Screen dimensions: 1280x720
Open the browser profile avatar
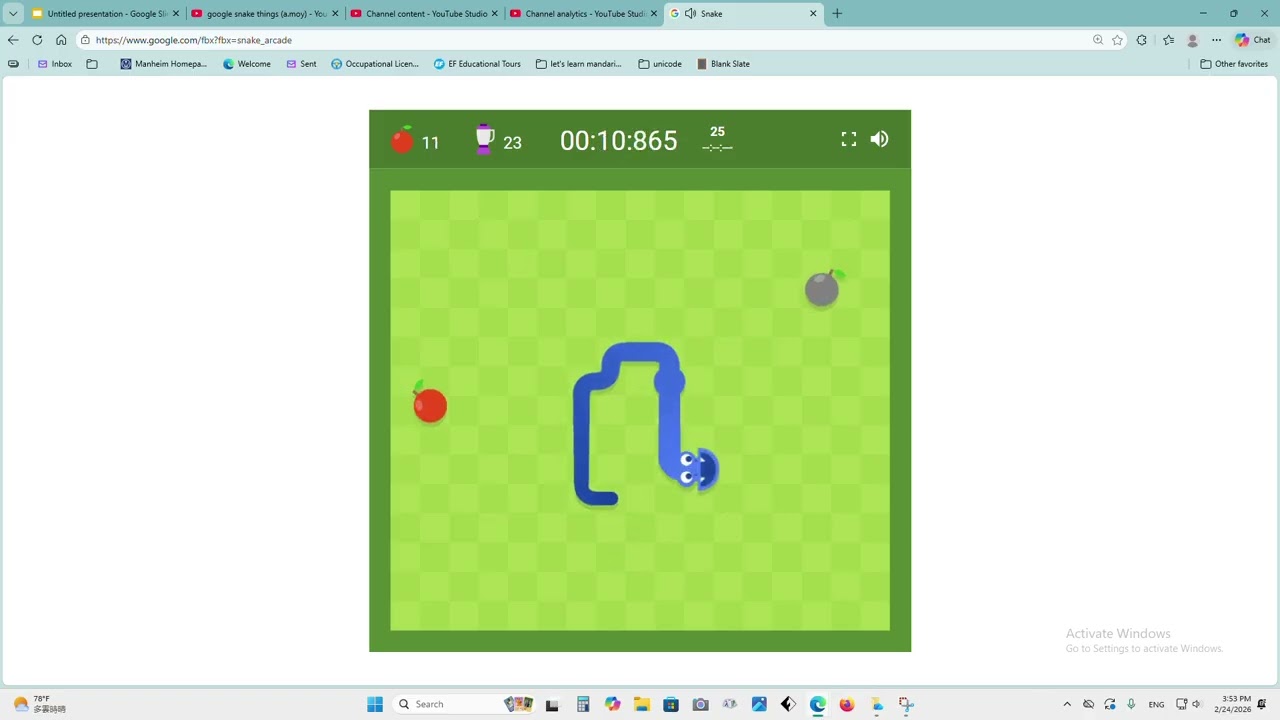point(1192,40)
